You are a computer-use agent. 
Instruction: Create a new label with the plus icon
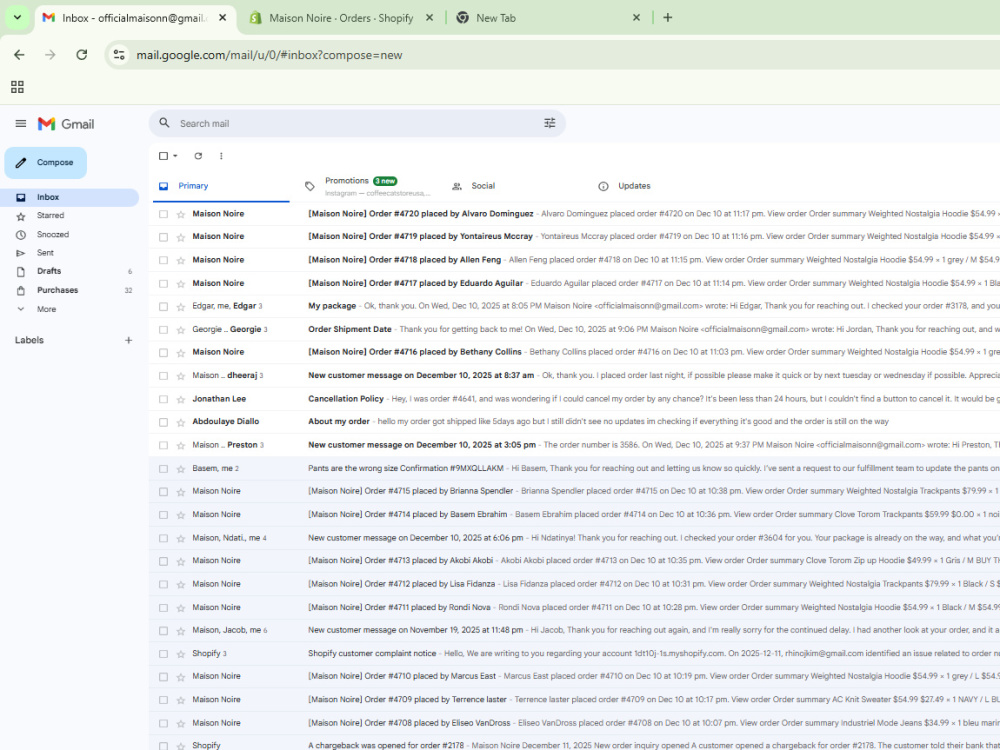click(x=128, y=341)
